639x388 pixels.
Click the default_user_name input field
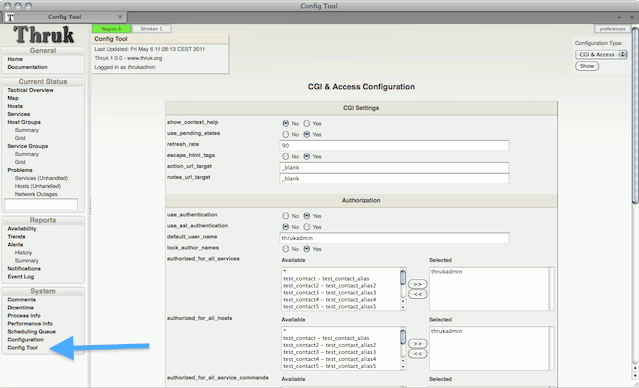pos(394,238)
